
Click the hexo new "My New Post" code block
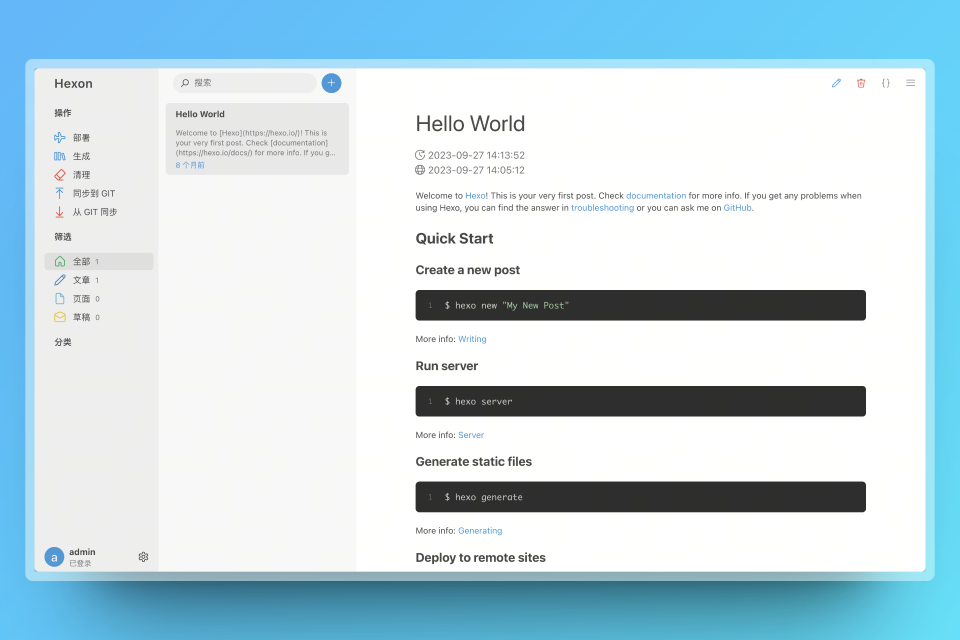tap(640, 305)
